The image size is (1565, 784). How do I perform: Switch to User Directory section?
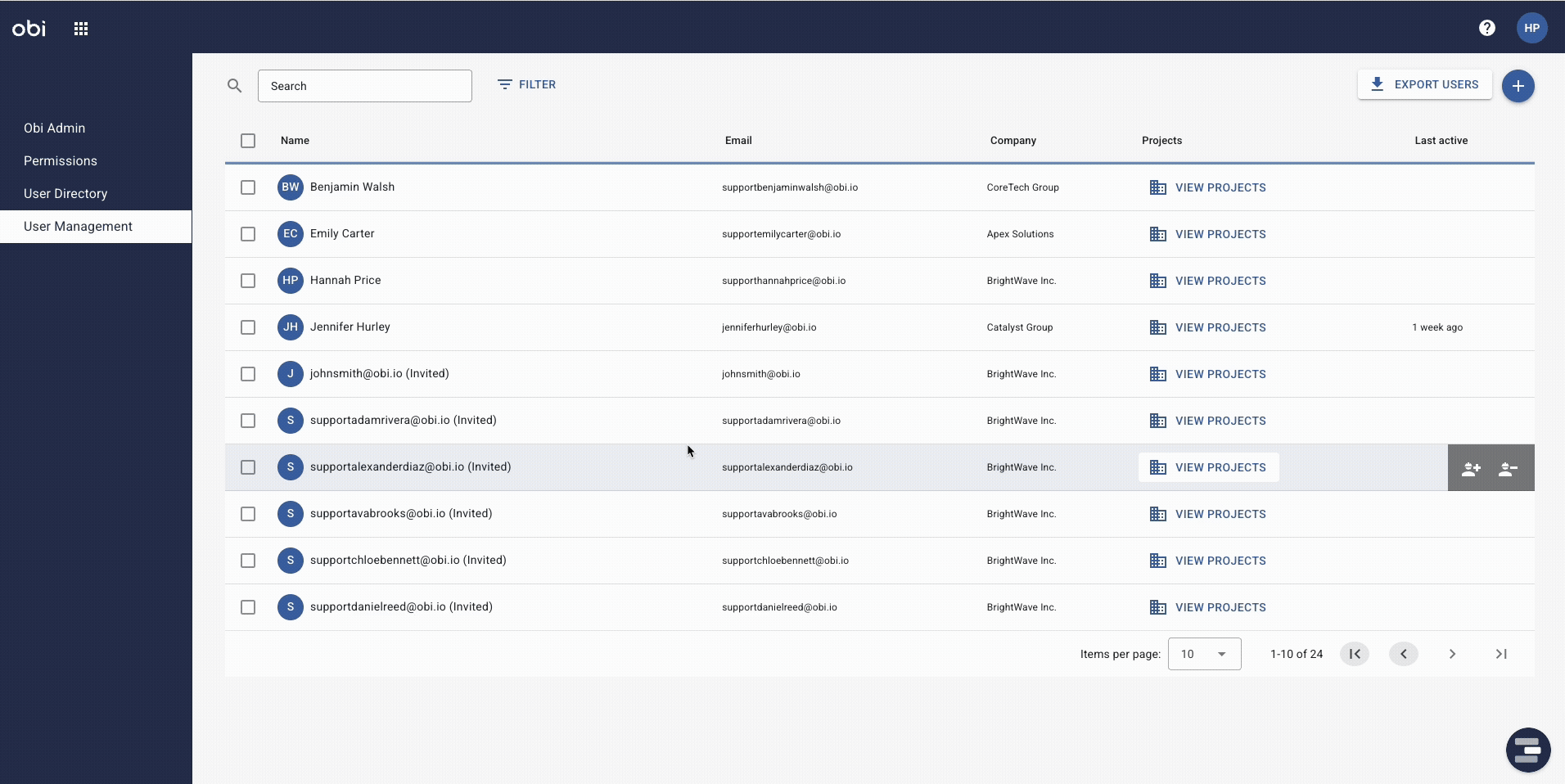65,193
